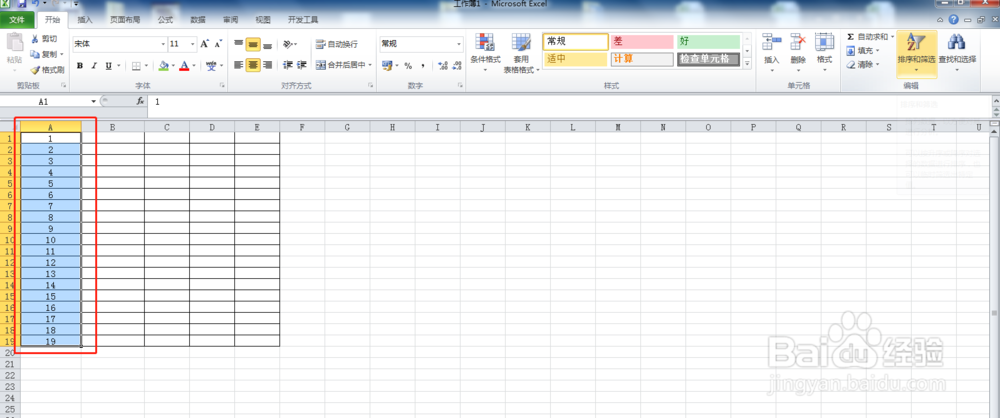
Task: Open the Name Box dropdown arrow
Action: (94, 101)
